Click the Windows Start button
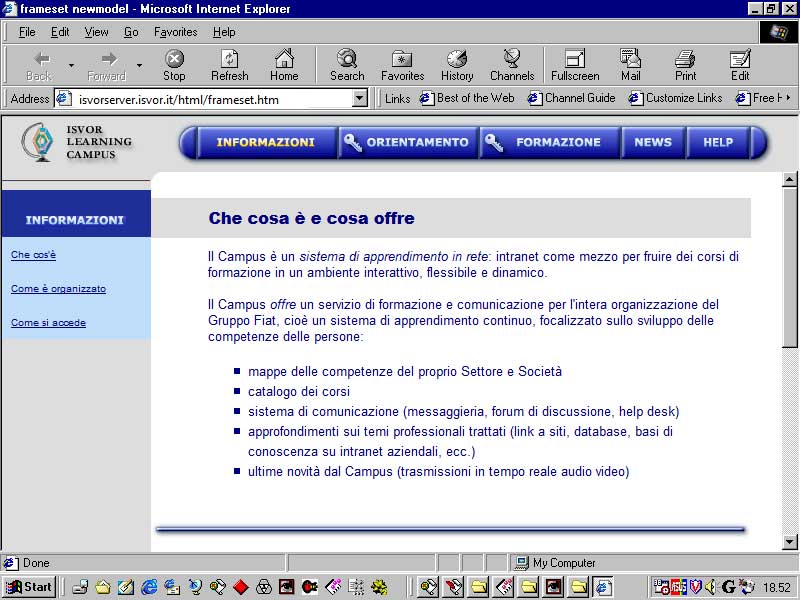The height and width of the screenshot is (600, 800). (x=29, y=587)
